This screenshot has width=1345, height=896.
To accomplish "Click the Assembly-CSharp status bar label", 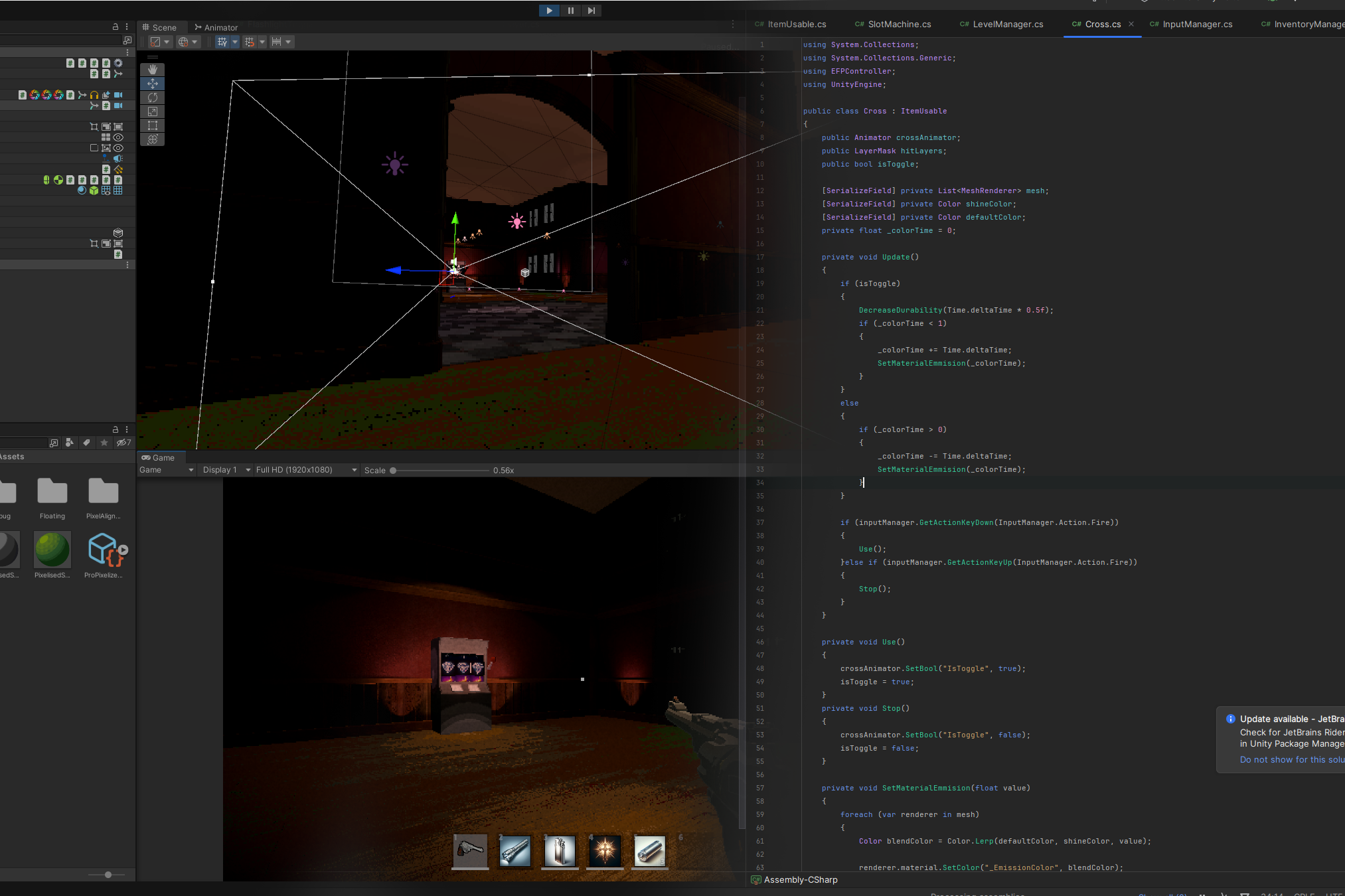I will tap(800, 880).
